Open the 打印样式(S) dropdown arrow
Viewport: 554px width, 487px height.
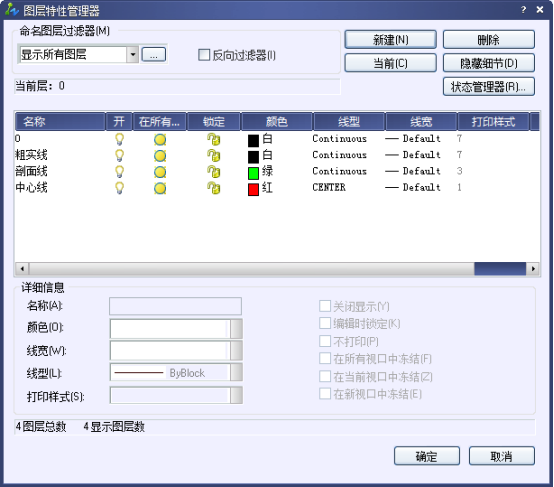click(x=236, y=395)
